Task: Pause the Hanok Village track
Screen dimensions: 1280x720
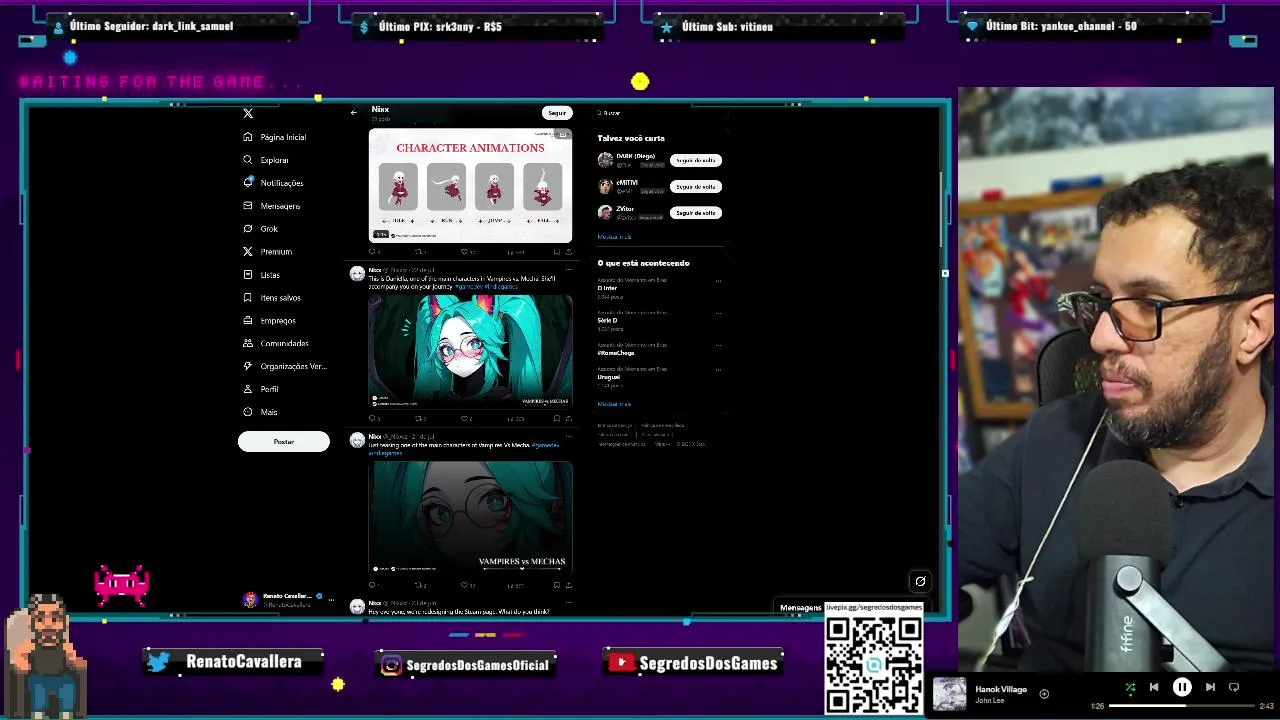Action: click(1182, 687)
